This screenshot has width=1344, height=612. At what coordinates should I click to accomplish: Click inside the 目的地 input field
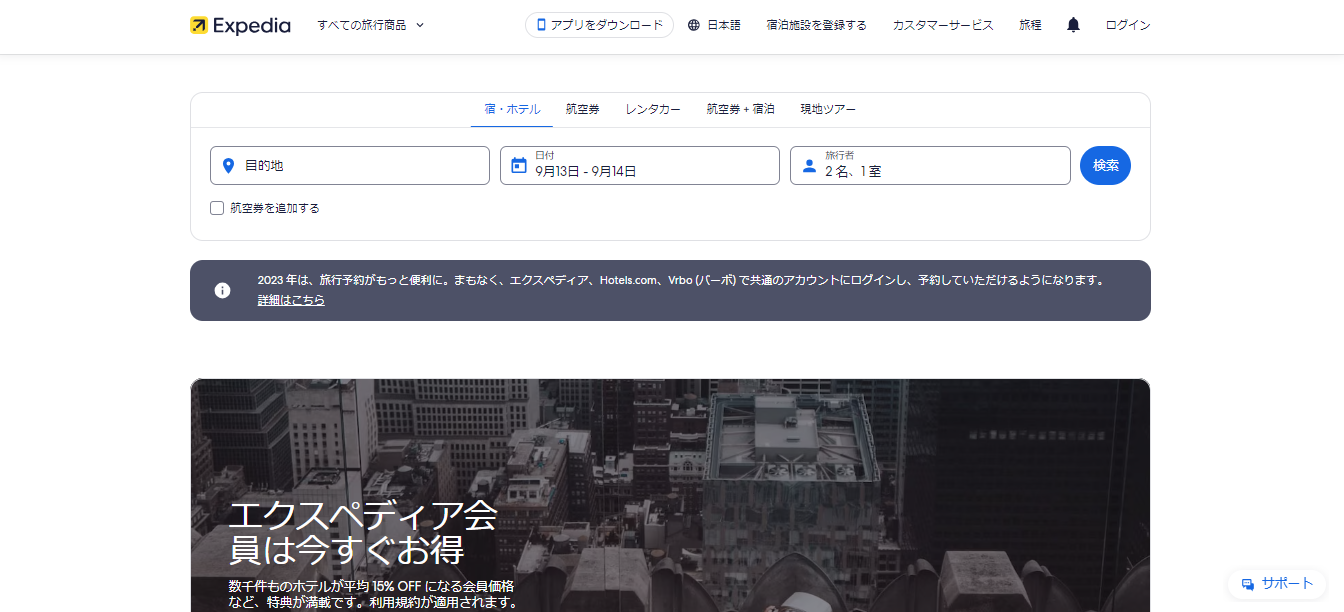click(350, 165)
